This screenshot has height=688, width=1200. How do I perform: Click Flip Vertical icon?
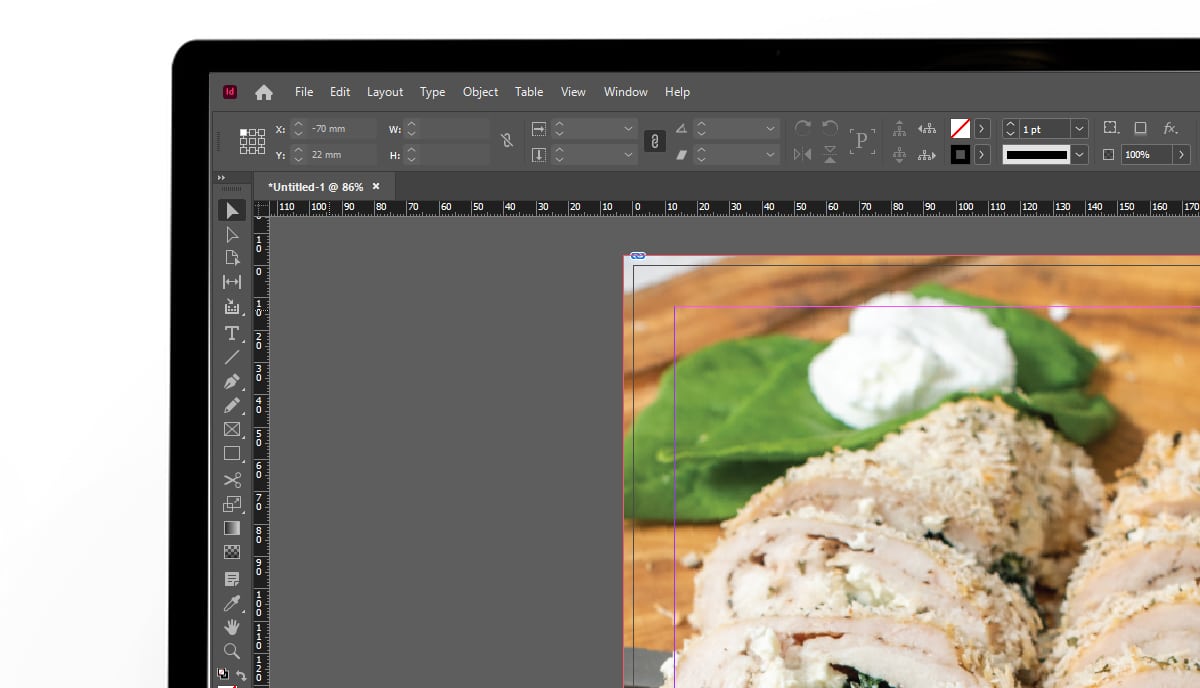pyautogui.click(x=830, y=154)
